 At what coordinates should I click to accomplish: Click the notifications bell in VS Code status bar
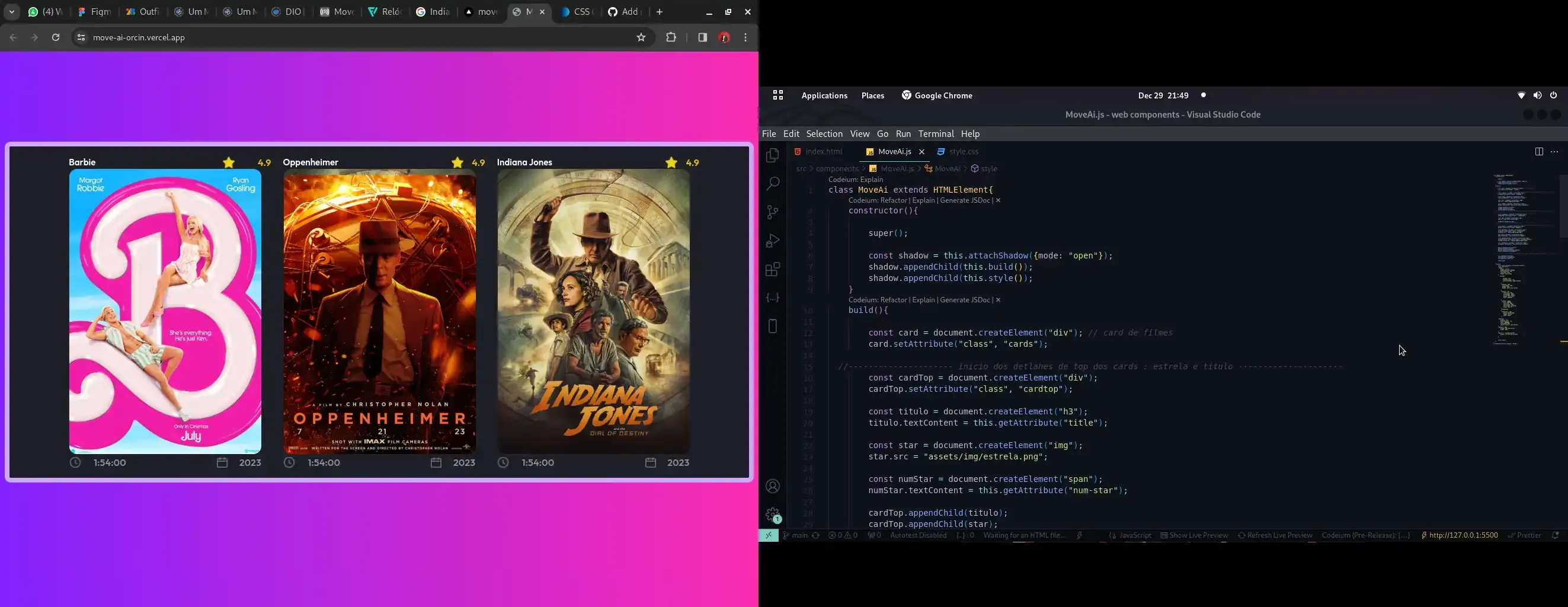(1555, 535)
